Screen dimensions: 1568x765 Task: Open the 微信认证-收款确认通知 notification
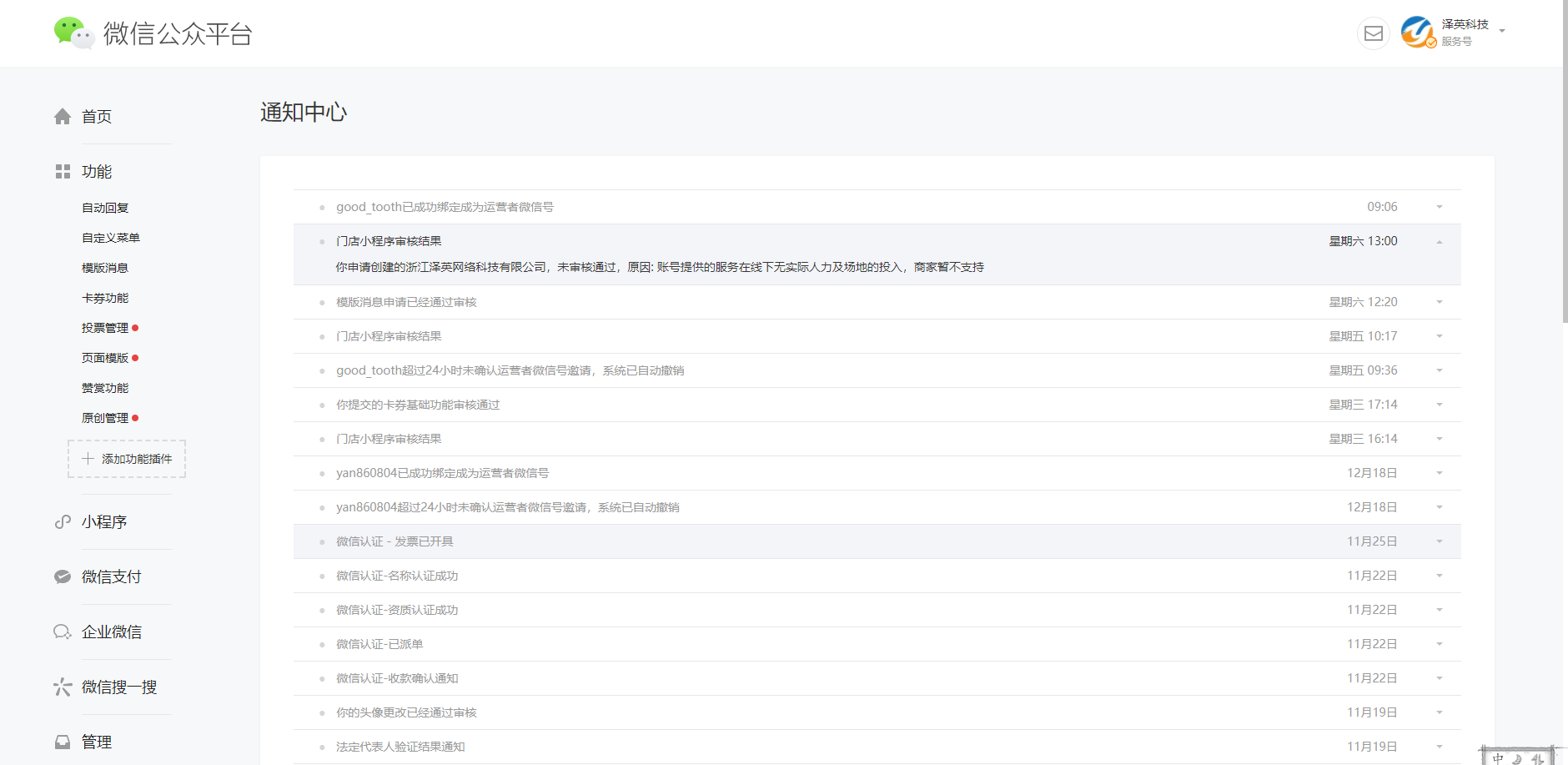pyautogui.click(x=397, y=678)
